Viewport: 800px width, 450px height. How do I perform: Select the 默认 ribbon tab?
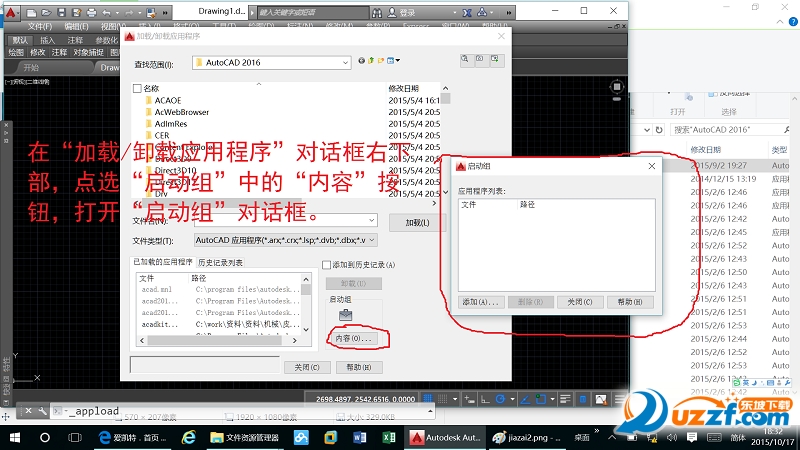(x=20, y=40)
